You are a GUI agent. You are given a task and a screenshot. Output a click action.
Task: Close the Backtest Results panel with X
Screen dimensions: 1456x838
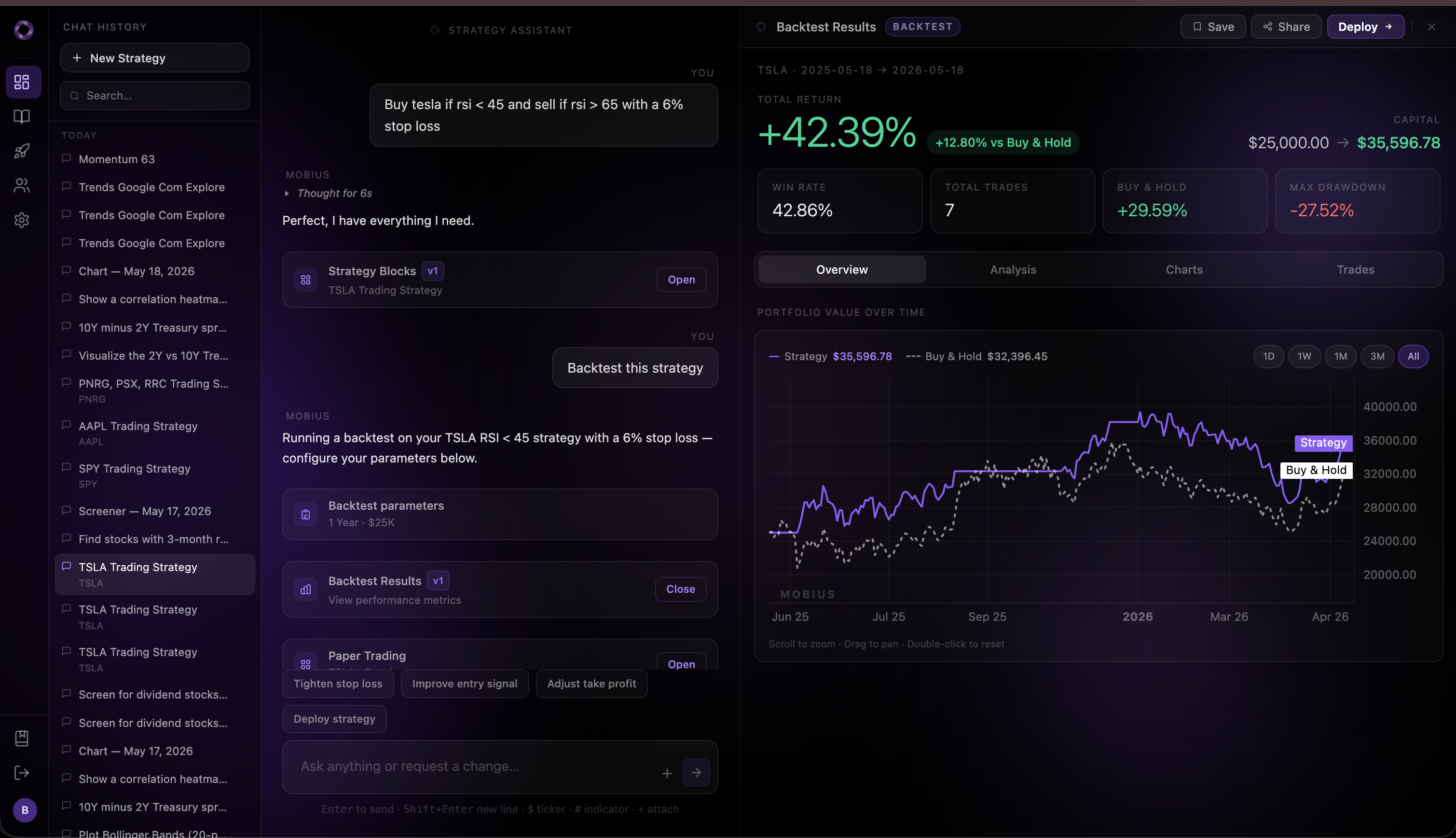[x=1431, y=27]
